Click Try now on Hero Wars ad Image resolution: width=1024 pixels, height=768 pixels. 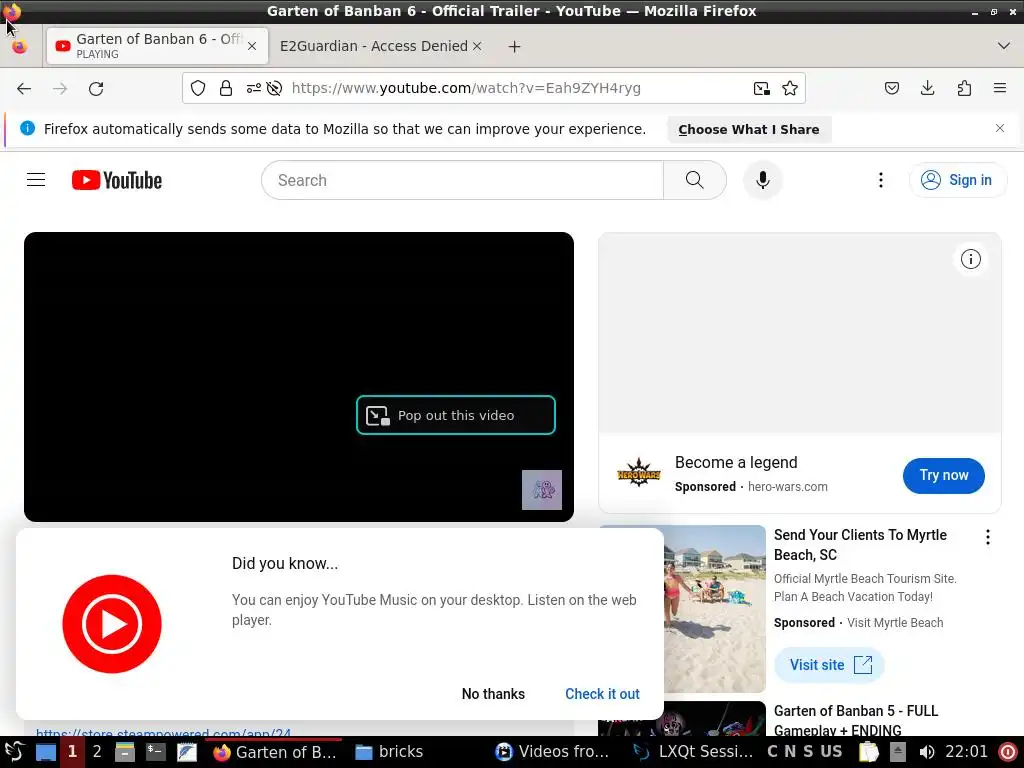(944, 475)
